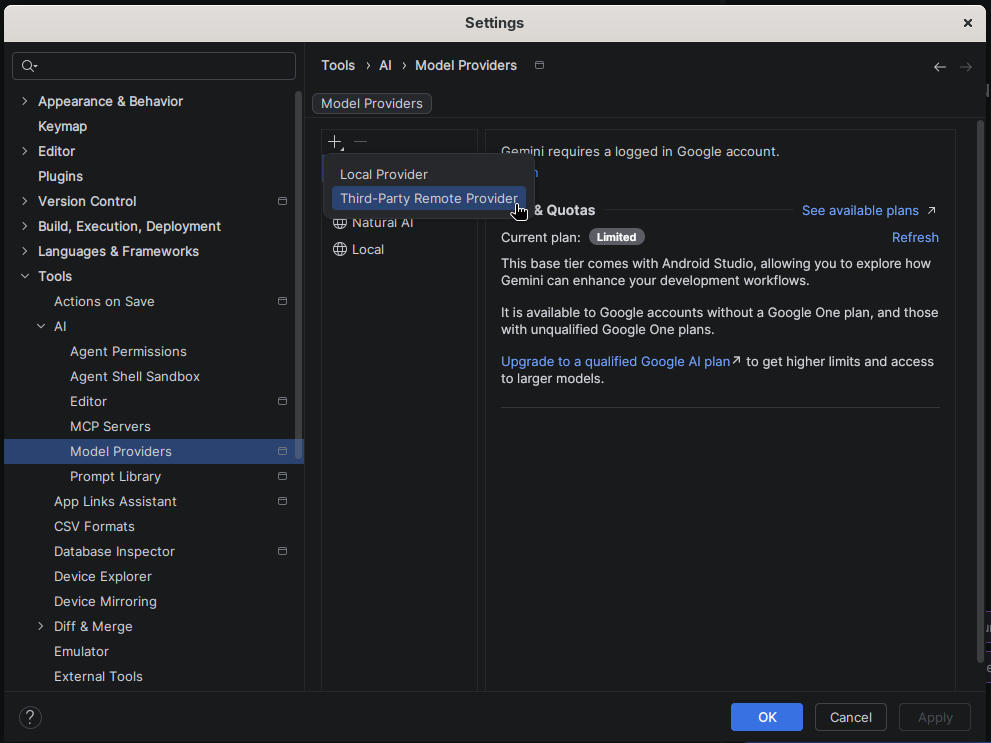
Task: Click the project-level icon beside Version Control
Action: coord(283,201)
